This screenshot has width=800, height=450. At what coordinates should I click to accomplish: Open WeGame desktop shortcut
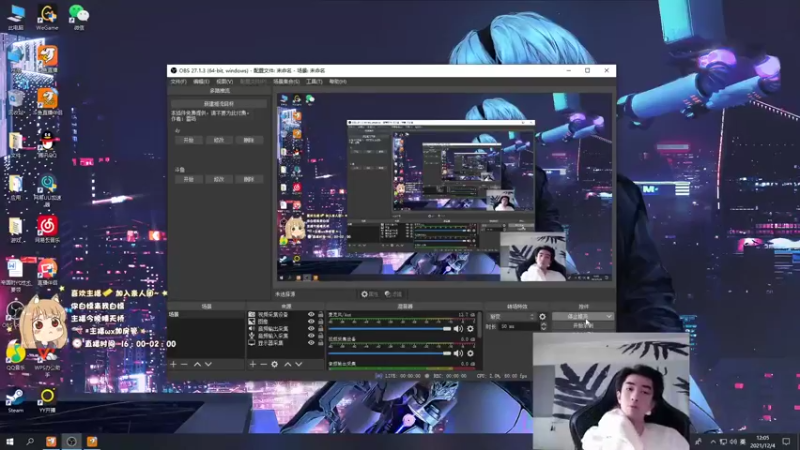click(47, 18)
